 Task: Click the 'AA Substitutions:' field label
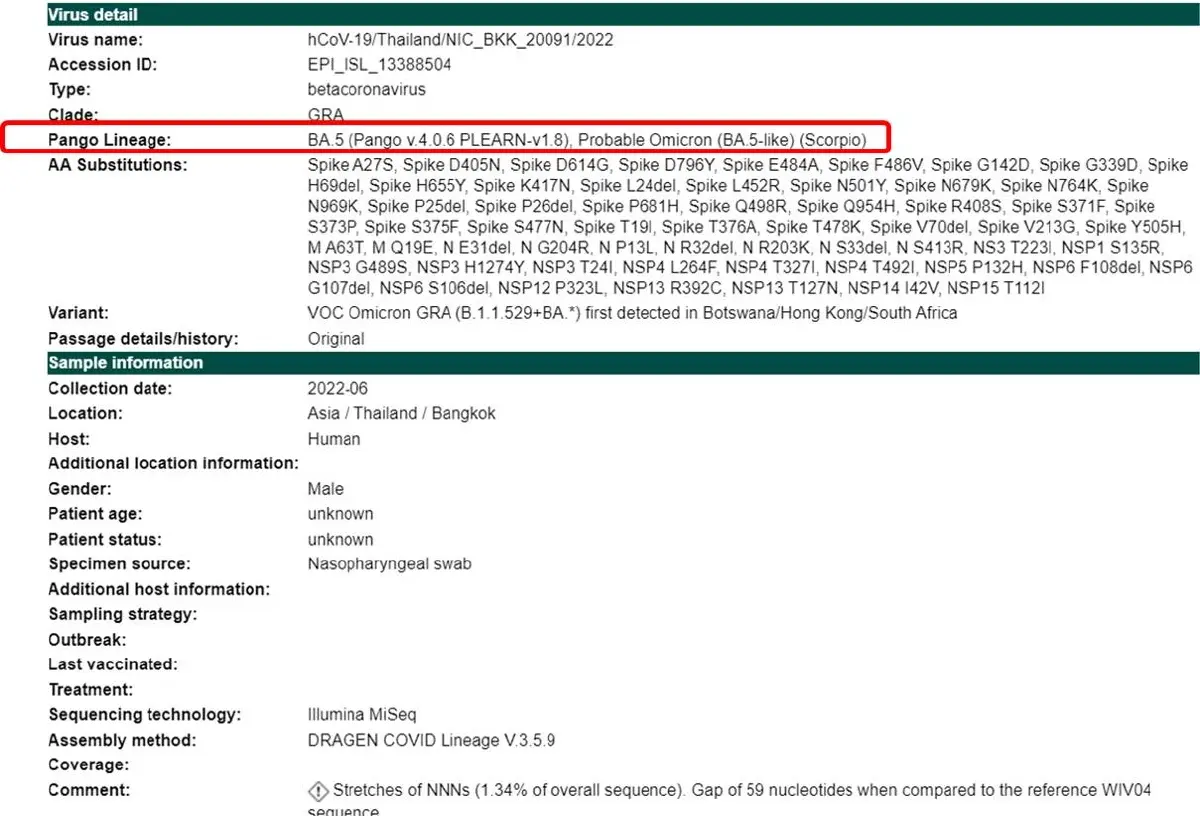[118, 165]
